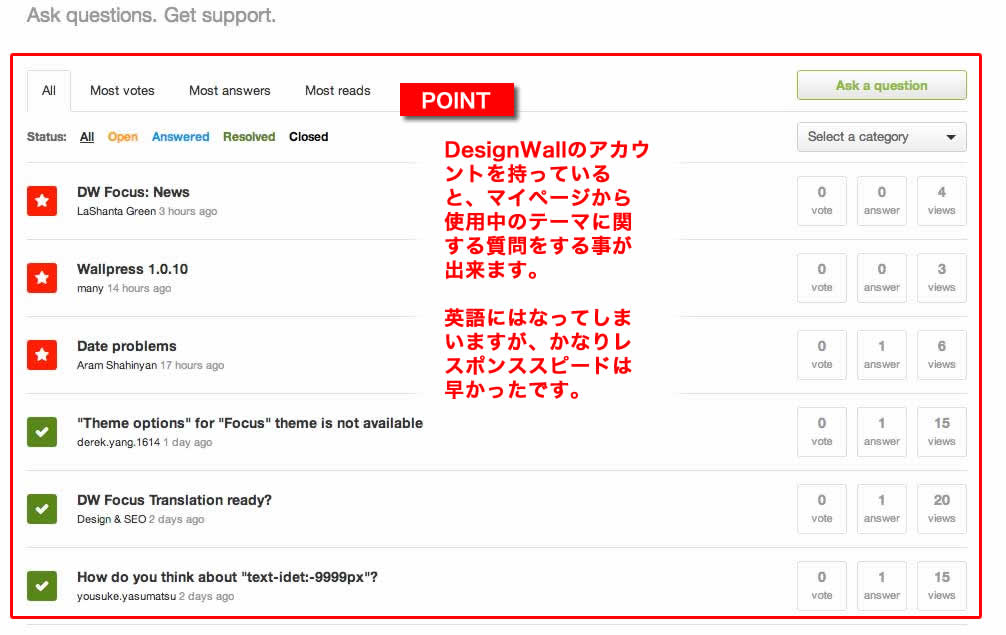Click the "2 days ago" timestamp beside yousuke.yasumatsu

(x=206, y=597)
